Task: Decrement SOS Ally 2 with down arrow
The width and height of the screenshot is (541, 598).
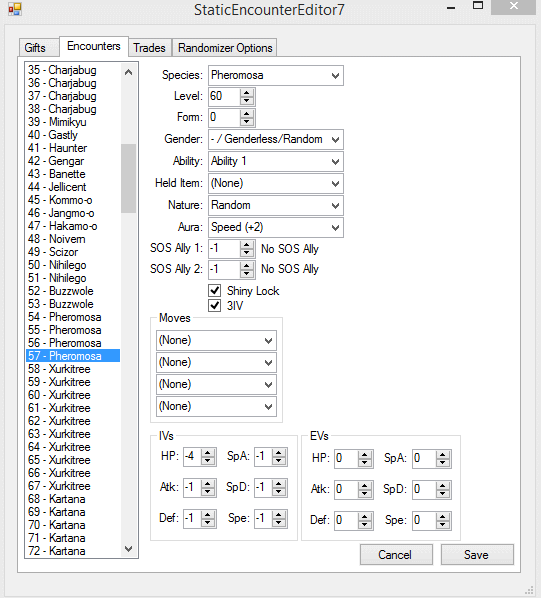Action: (247, 273)
